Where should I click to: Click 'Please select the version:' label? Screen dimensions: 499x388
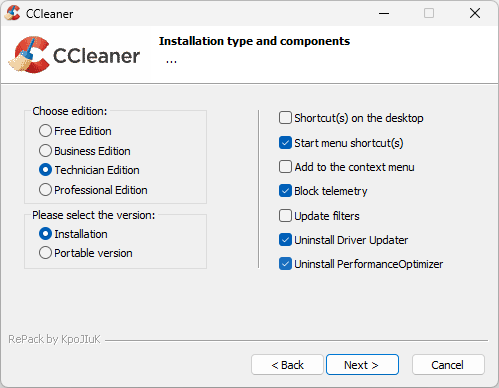point(94,215)
